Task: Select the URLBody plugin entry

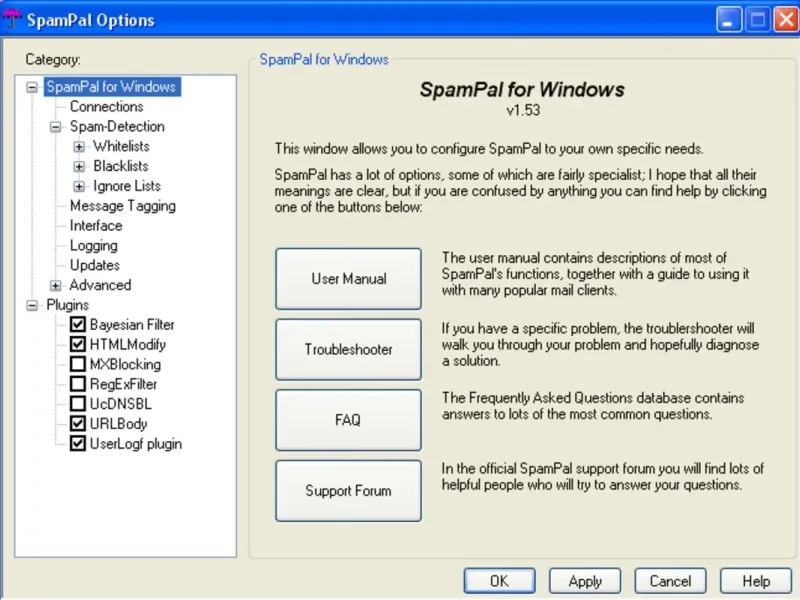Action: pos(118,424)
